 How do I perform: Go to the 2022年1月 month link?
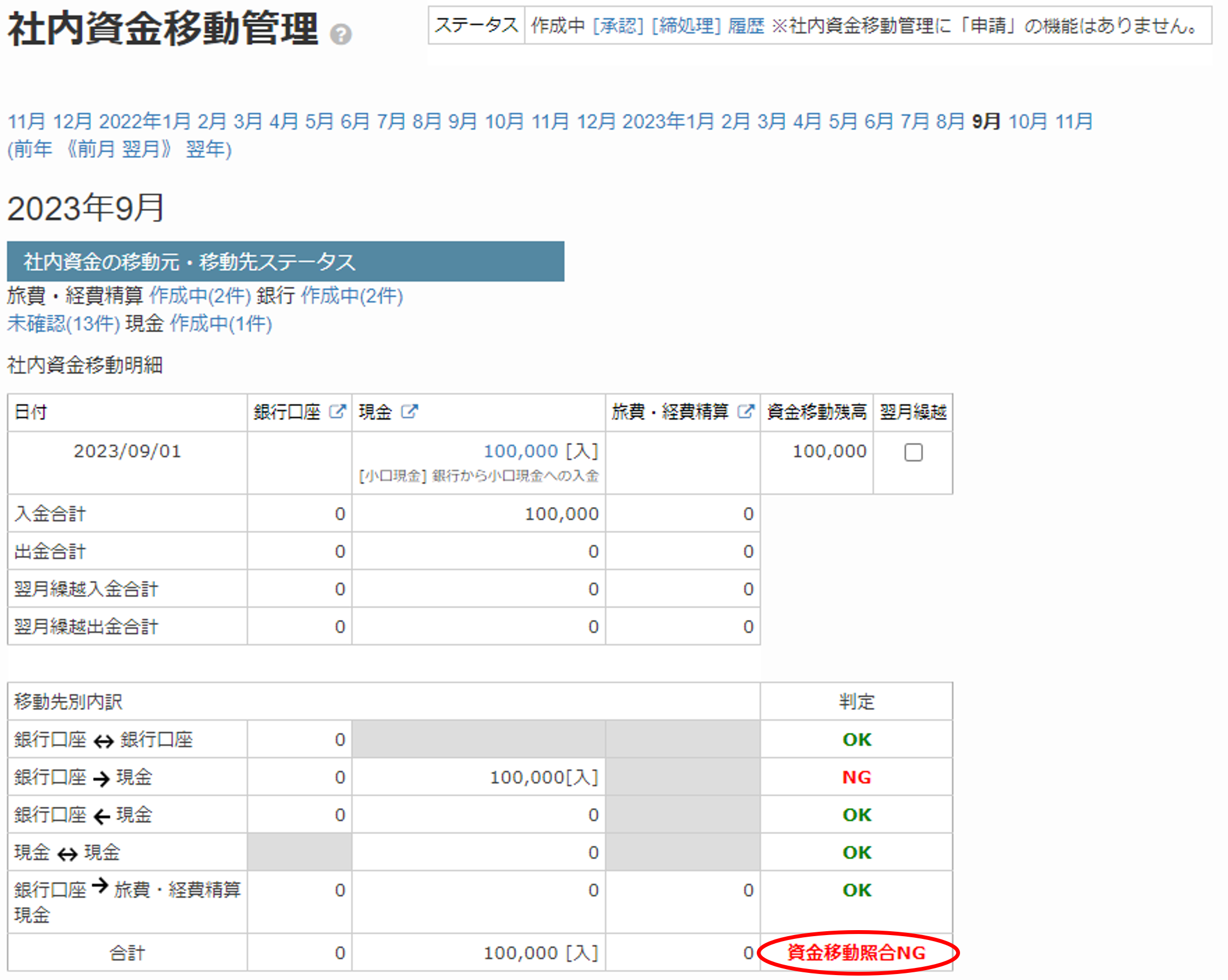(x=145, y=121)
